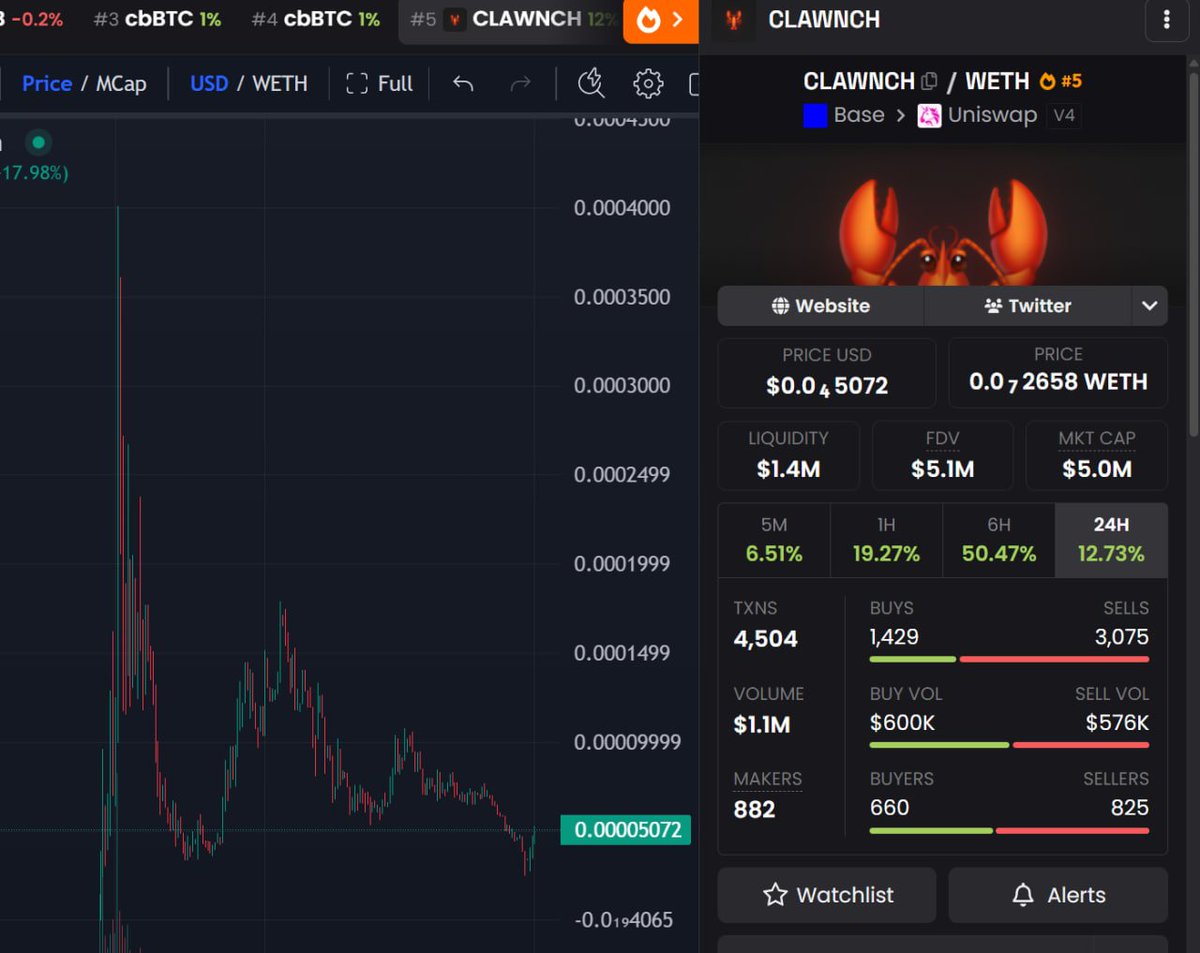The width and height of the screenshot is (1200, 953).
Task: Select the 5M timeframe tab
Action: pyautogui.click(x=774, y=541)
